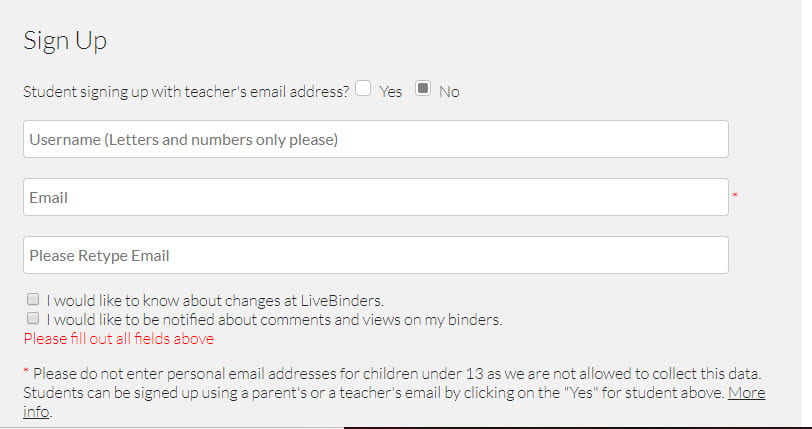Click the word "info" ending the disclaimer

(36, 411)
